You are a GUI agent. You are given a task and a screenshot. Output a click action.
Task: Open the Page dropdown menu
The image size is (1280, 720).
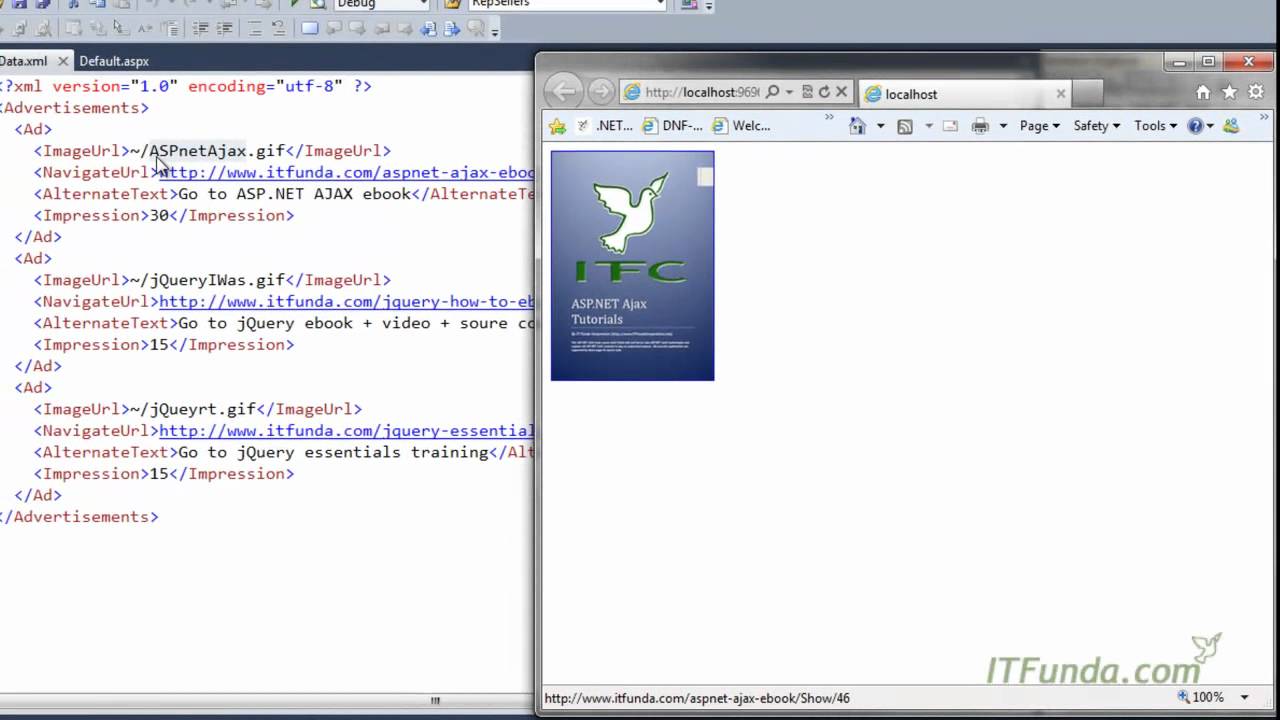(x=1039, y=126)
